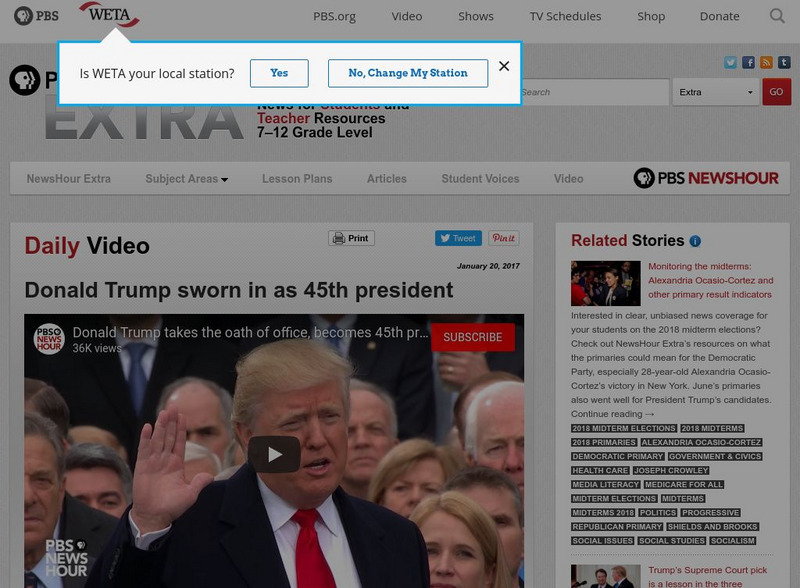The width and height of the screenshot is (800, 588).
Task: Select the SHIELDS AND BROOKS tag
Action: [x=712, y=527]
